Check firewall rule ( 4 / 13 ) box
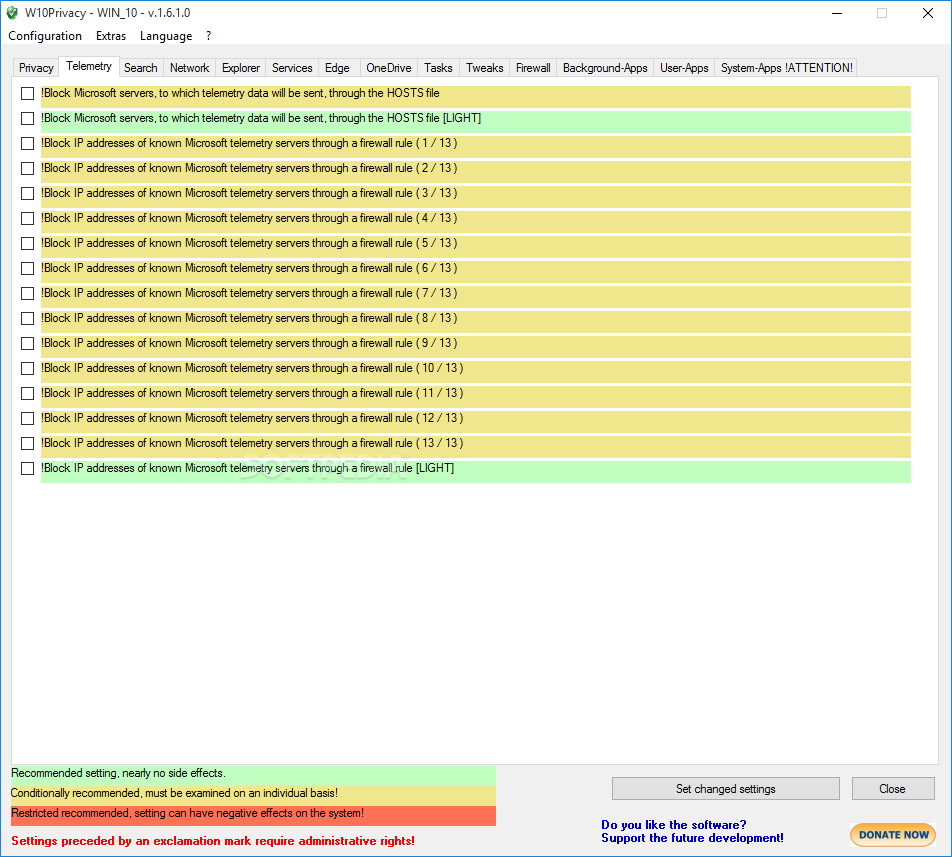This screenshot has height=857, width=952. [27, 218]
